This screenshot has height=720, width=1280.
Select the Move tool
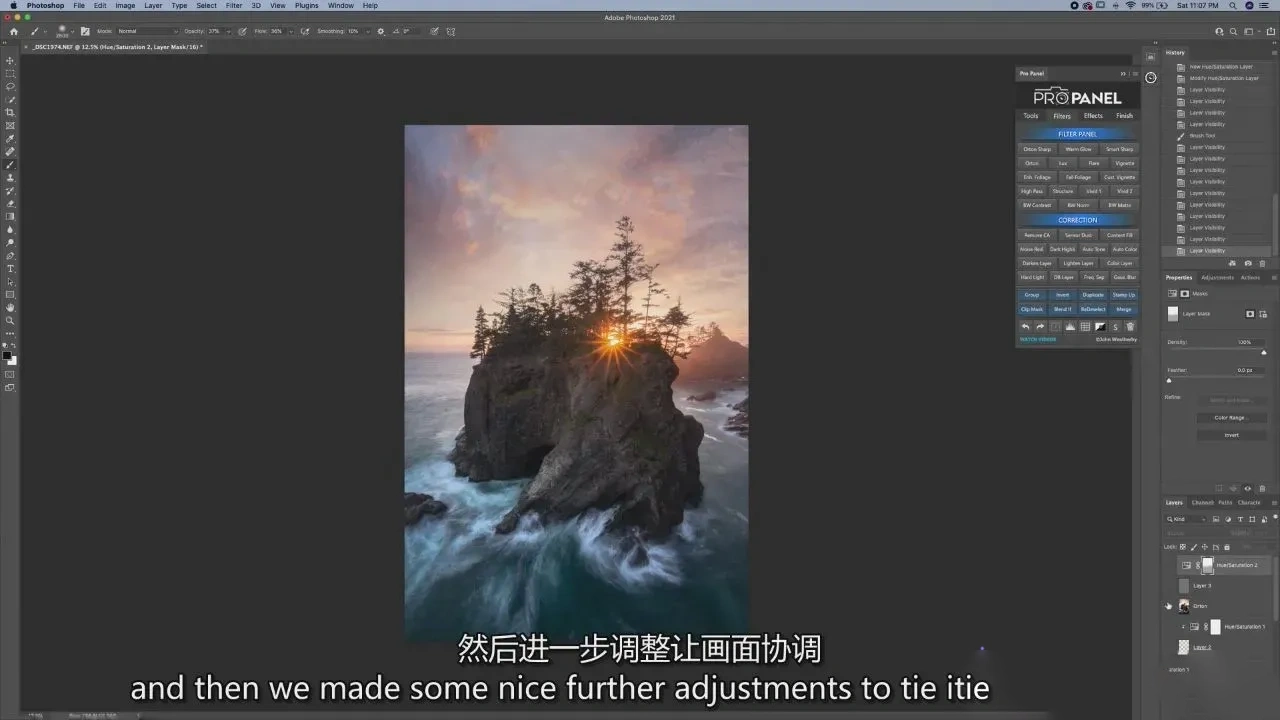click(11, 61)
